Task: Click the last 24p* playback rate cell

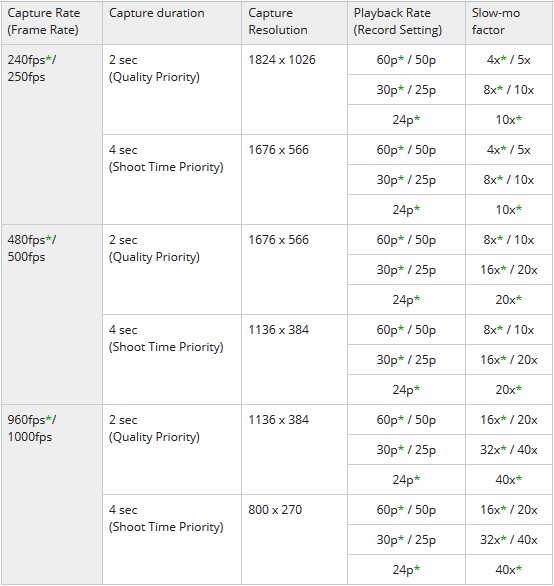Action: [x=406, y=570]
